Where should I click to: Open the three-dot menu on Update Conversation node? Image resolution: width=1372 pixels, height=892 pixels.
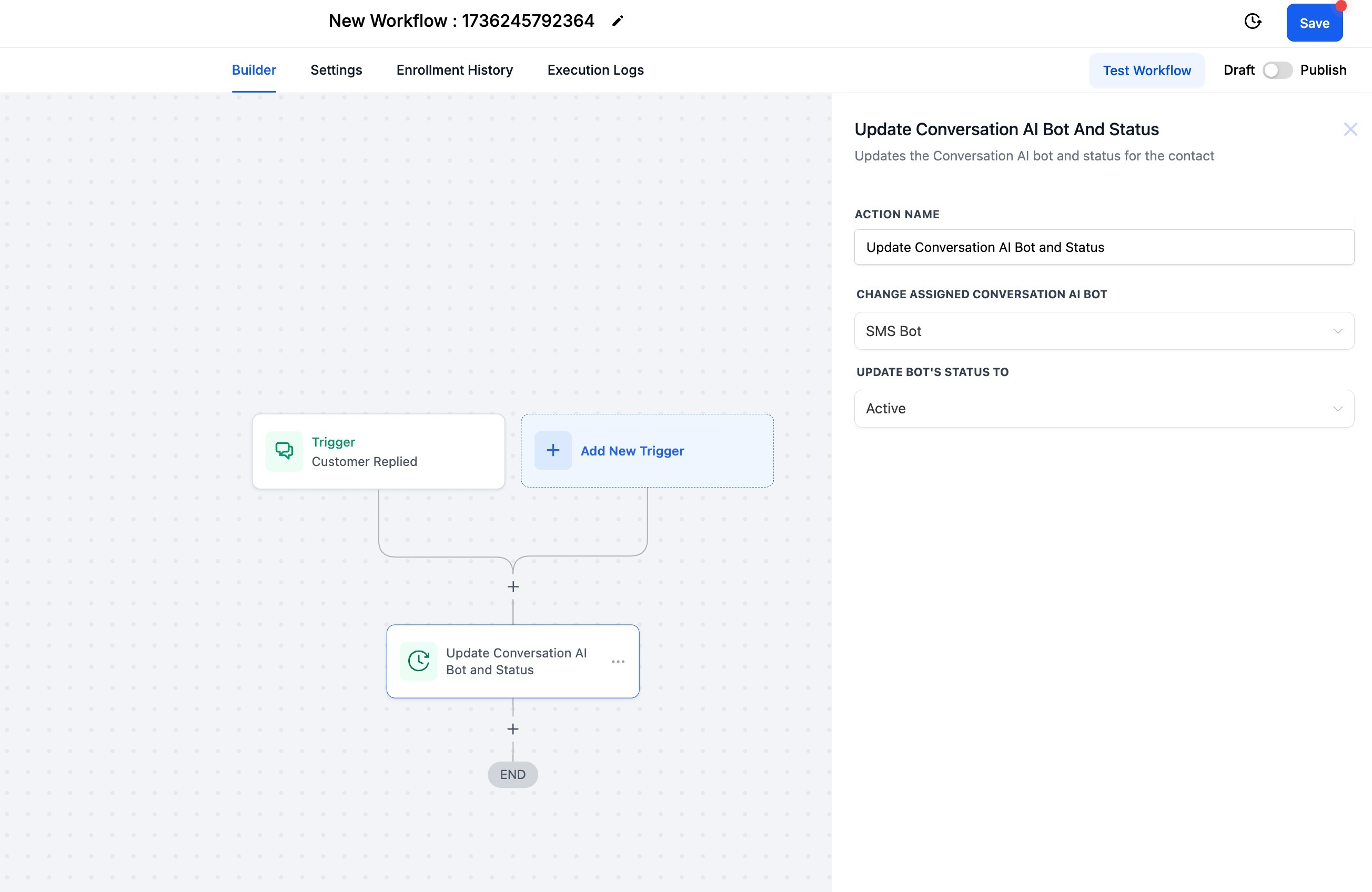(618, 662)
